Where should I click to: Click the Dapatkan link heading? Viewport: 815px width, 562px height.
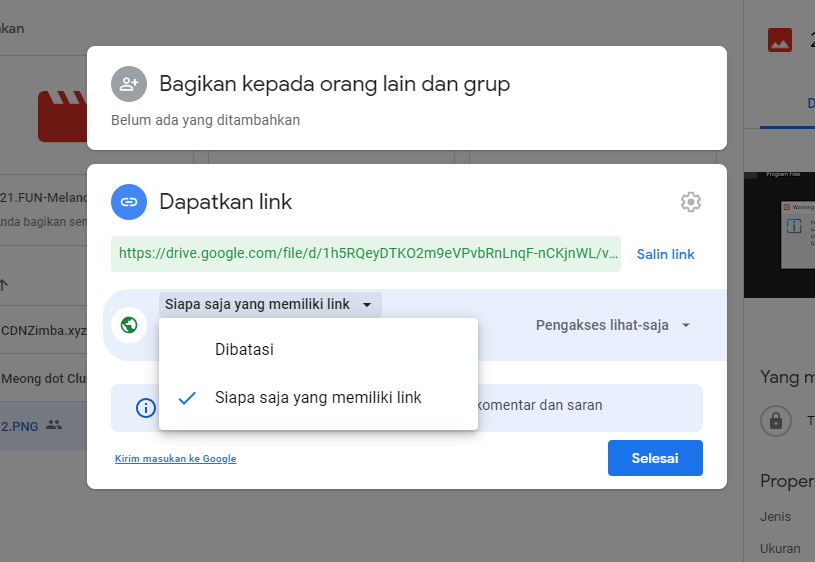(226, 202)
